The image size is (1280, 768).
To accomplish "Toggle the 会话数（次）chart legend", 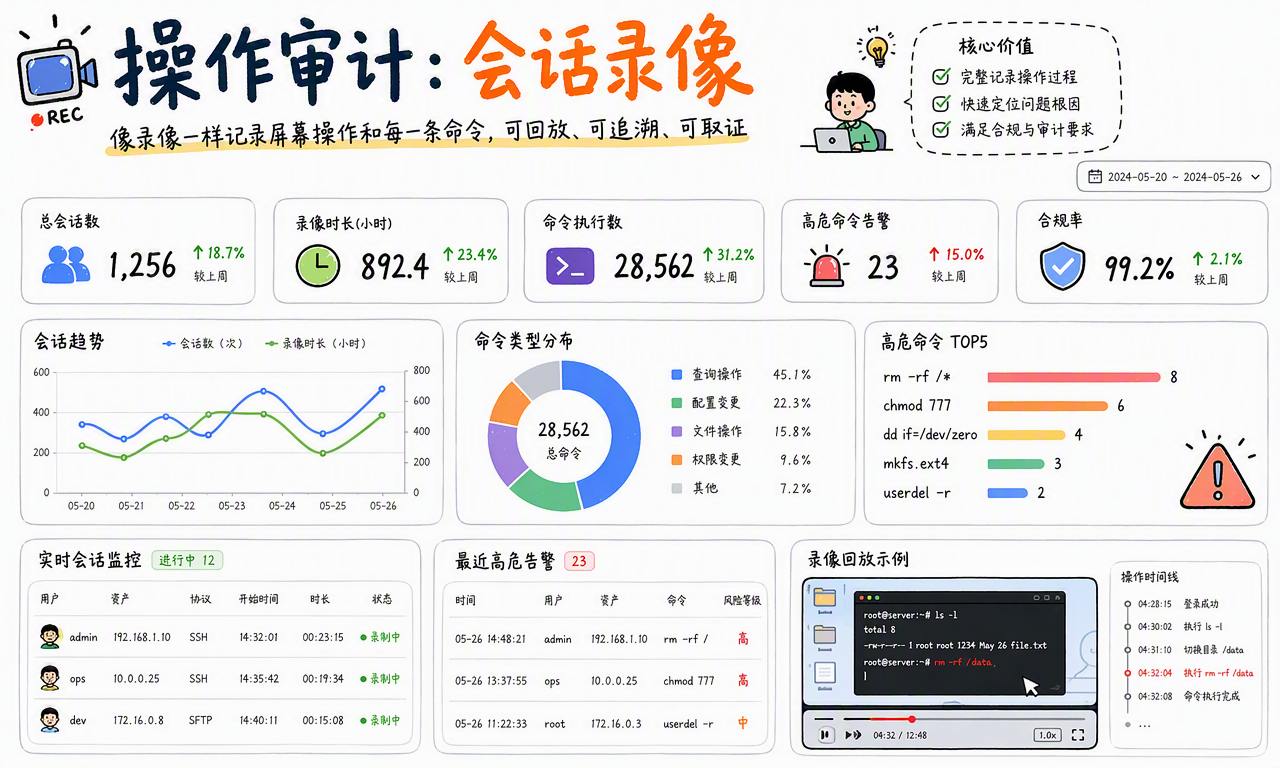I will (203, 344).
